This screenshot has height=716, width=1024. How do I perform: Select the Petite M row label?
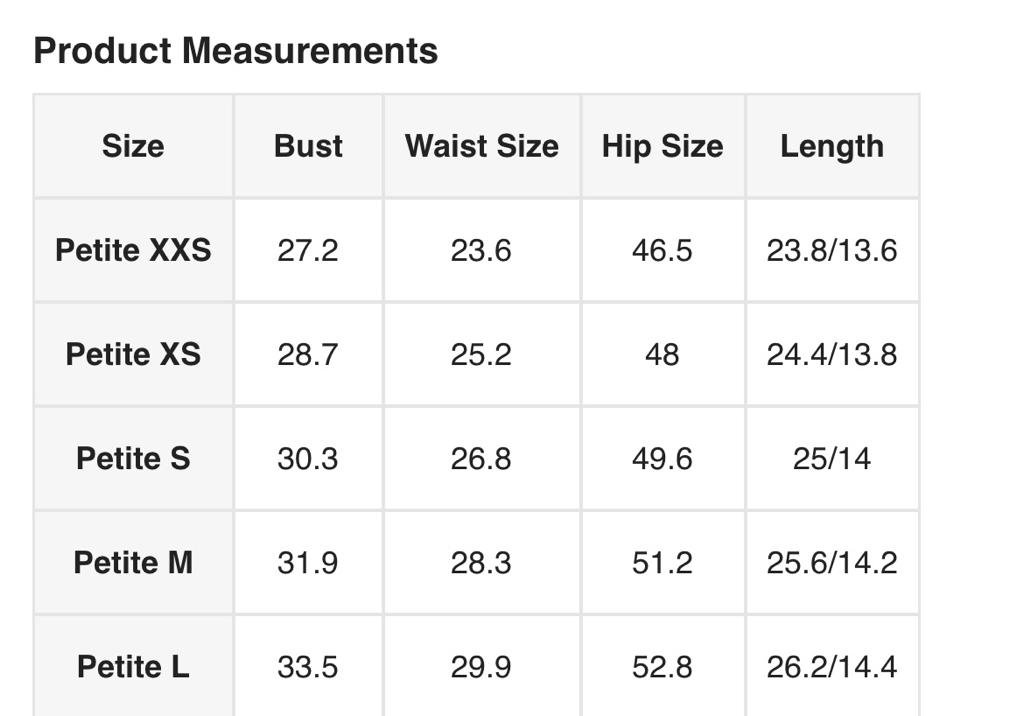pos(133,563)
